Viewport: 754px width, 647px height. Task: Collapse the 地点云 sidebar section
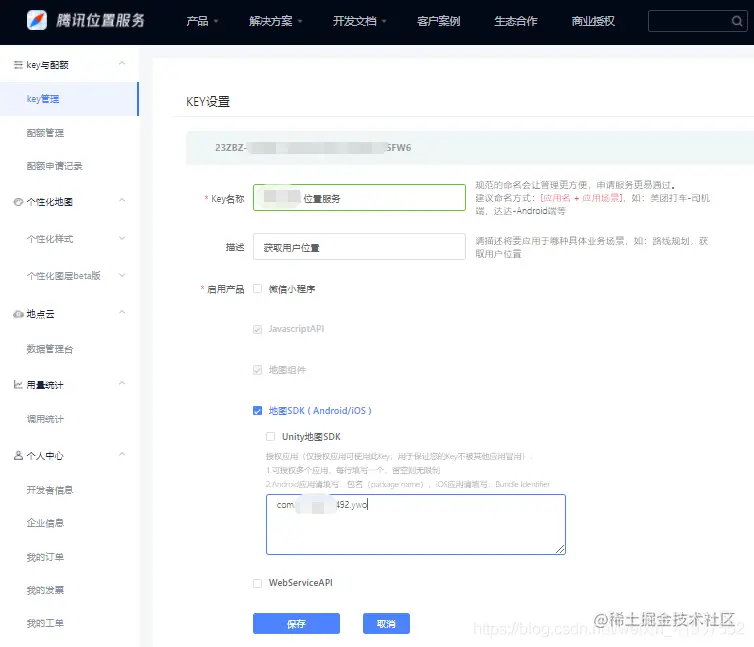(122, 312)
